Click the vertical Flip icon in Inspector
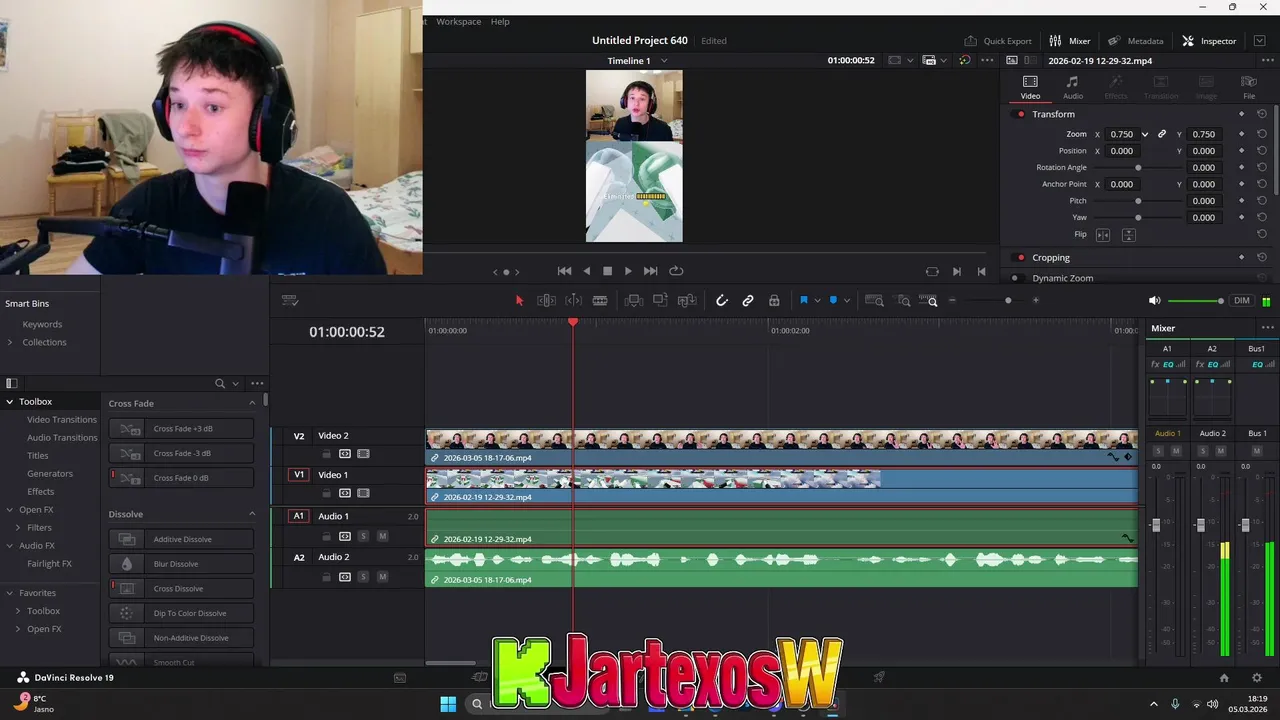 coord(1129,235)
